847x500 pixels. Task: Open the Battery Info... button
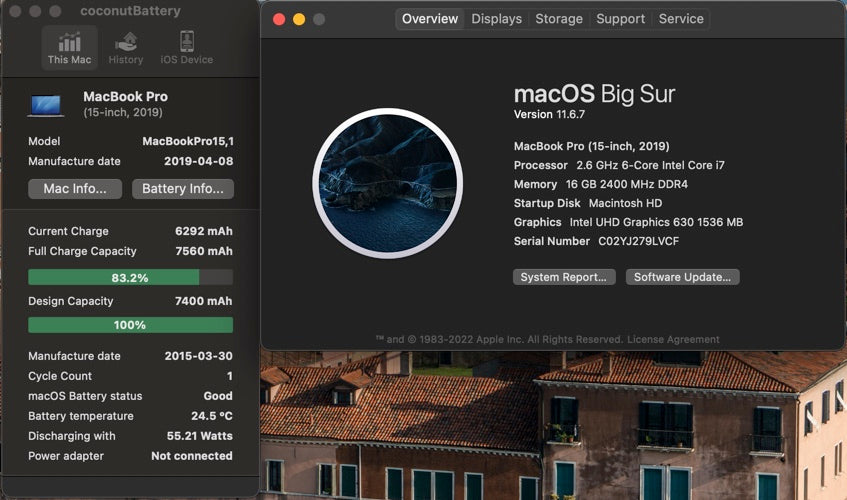[183, 188]
